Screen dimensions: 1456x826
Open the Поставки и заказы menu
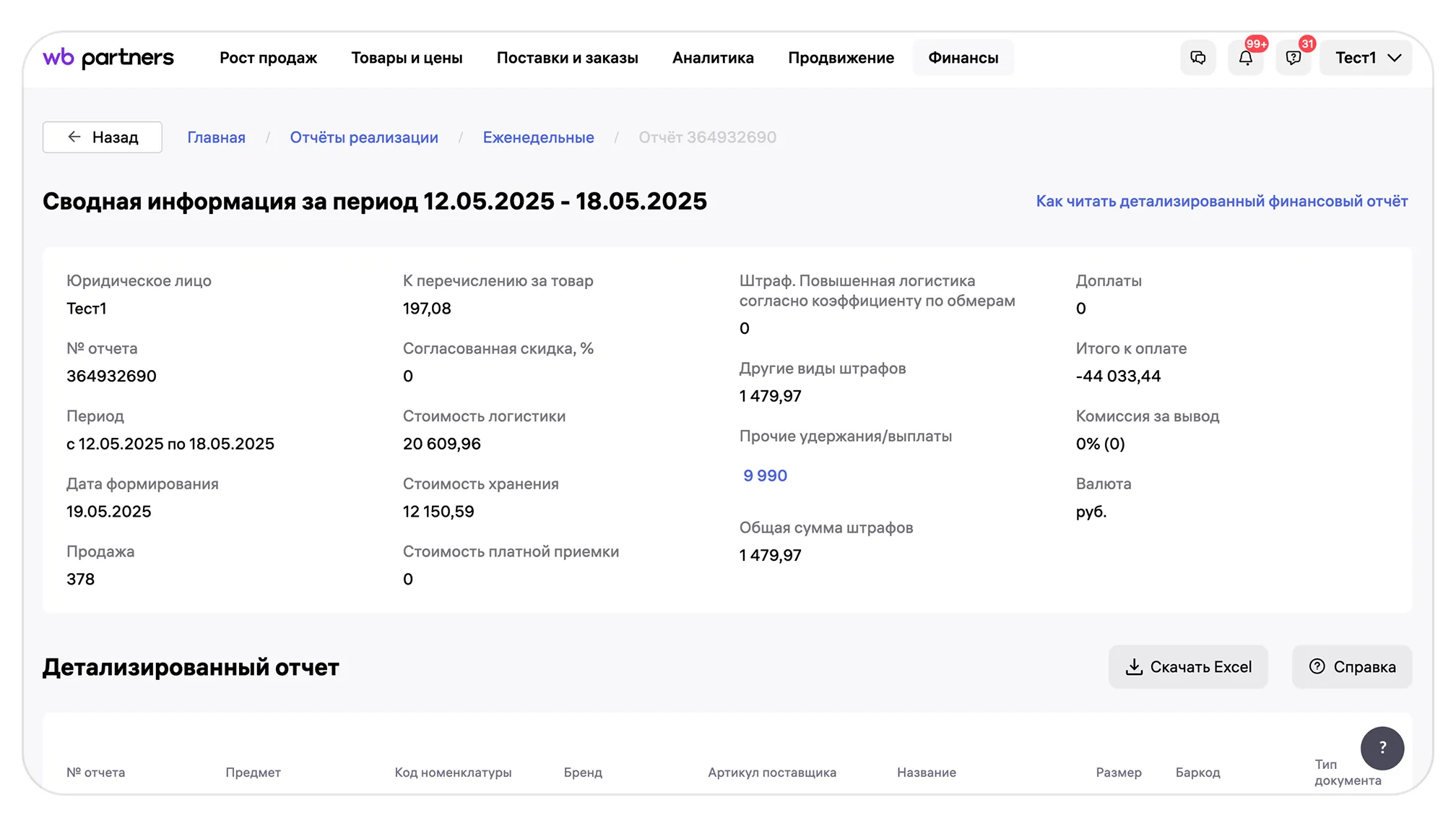coord(568,58)
